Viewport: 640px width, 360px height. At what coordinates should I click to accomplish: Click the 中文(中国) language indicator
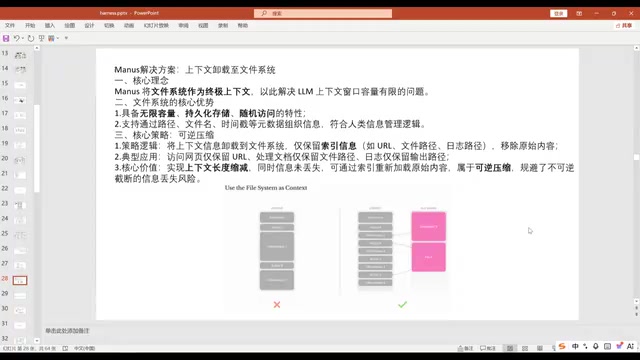coord(84,349)
